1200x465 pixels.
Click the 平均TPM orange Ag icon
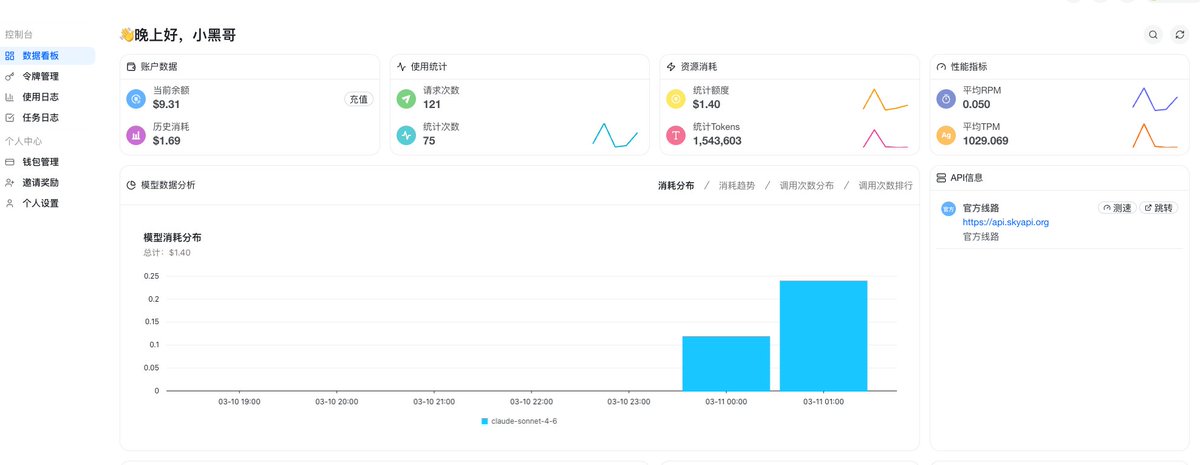pyautogui.click(x=946, y=134)
